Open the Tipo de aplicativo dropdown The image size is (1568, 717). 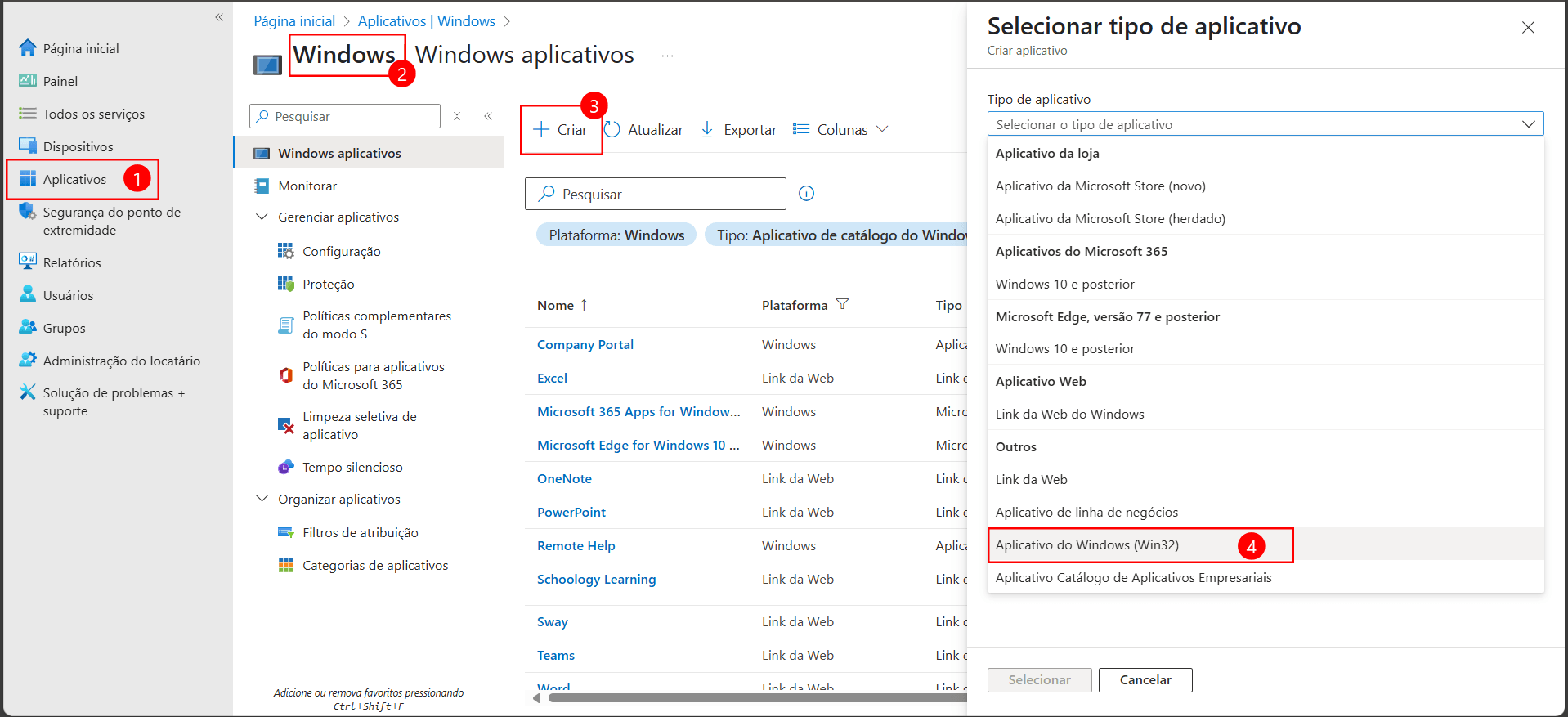(1266, 124)
